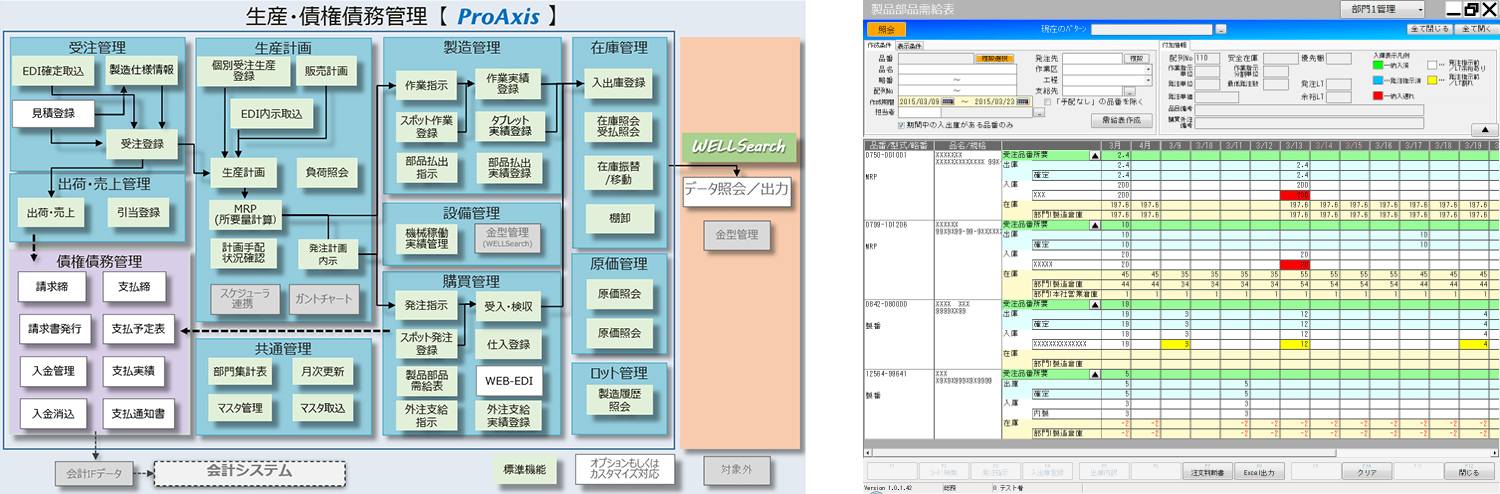Uncheck 期間中の入出庫がある品番のみ checkbox
The image size is (1500, 494).
click(x=901, y=125)
